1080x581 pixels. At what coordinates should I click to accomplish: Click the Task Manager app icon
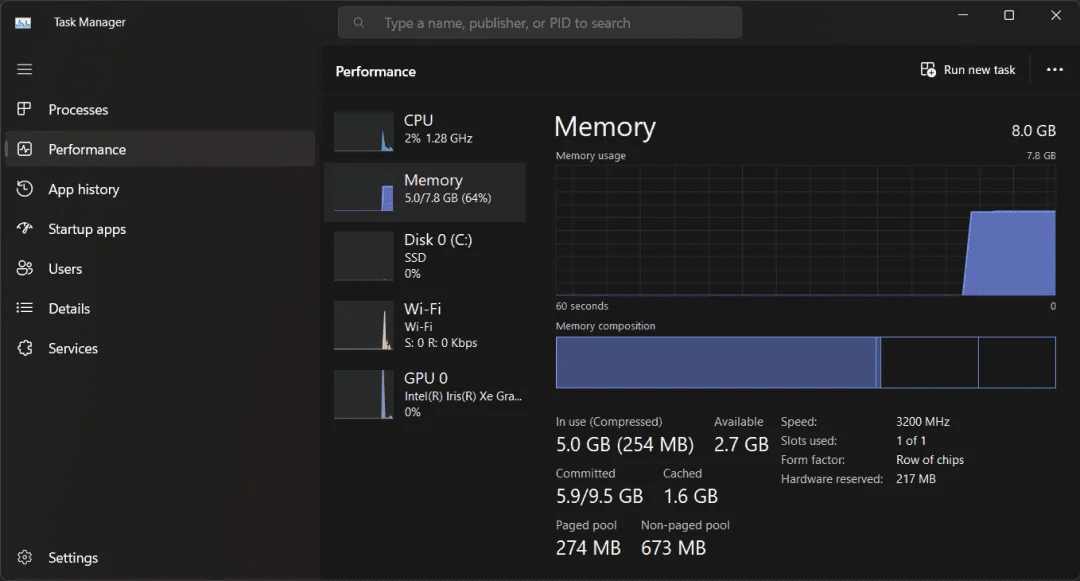(x=23, y=23)
